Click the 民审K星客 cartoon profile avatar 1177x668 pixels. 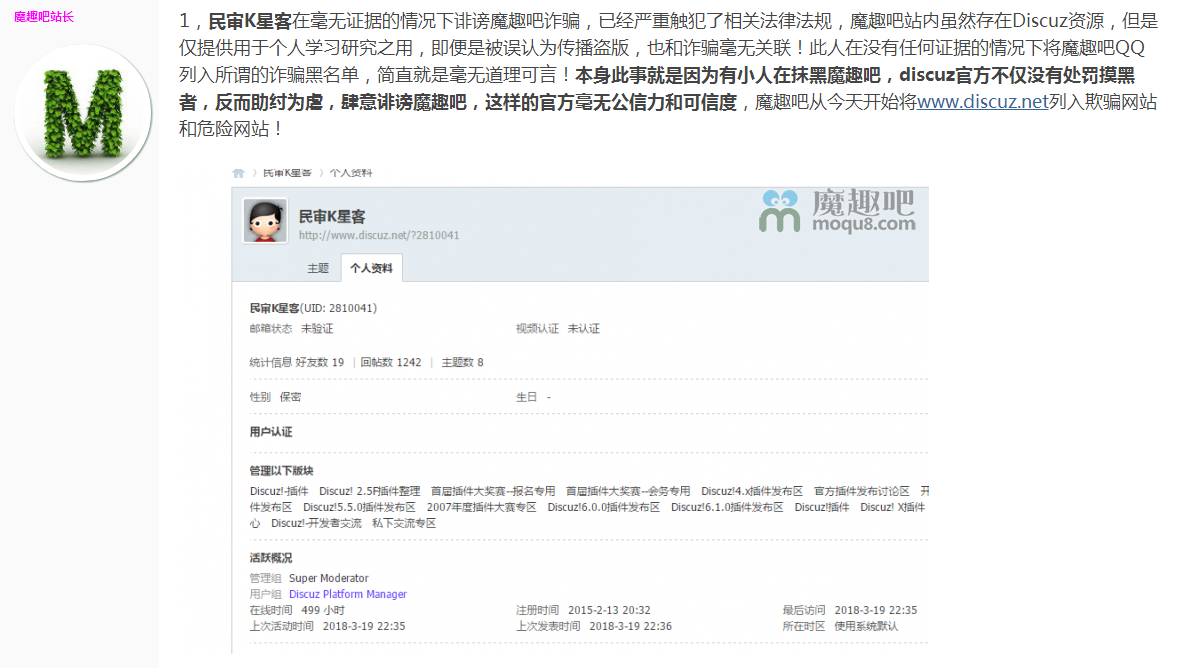(x=265, y=221)
